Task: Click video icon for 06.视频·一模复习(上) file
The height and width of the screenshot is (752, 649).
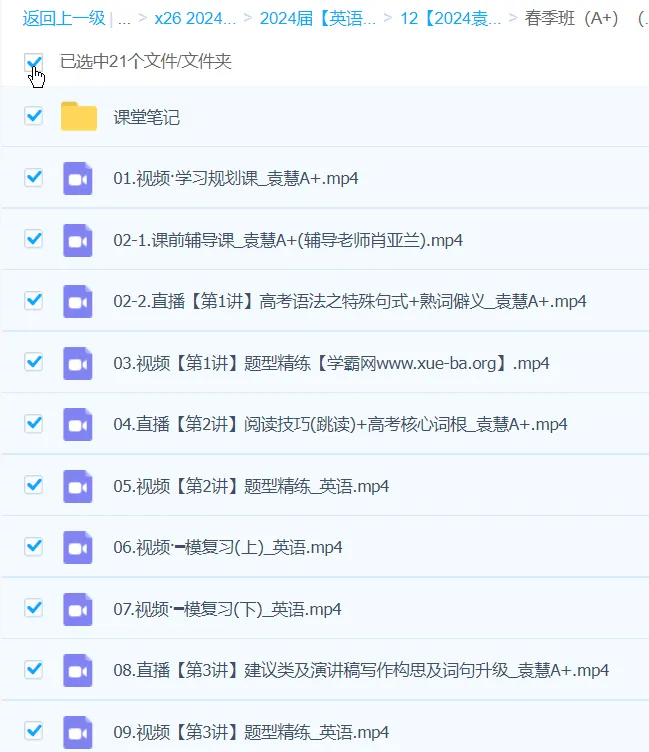Action: coord(78,547)
